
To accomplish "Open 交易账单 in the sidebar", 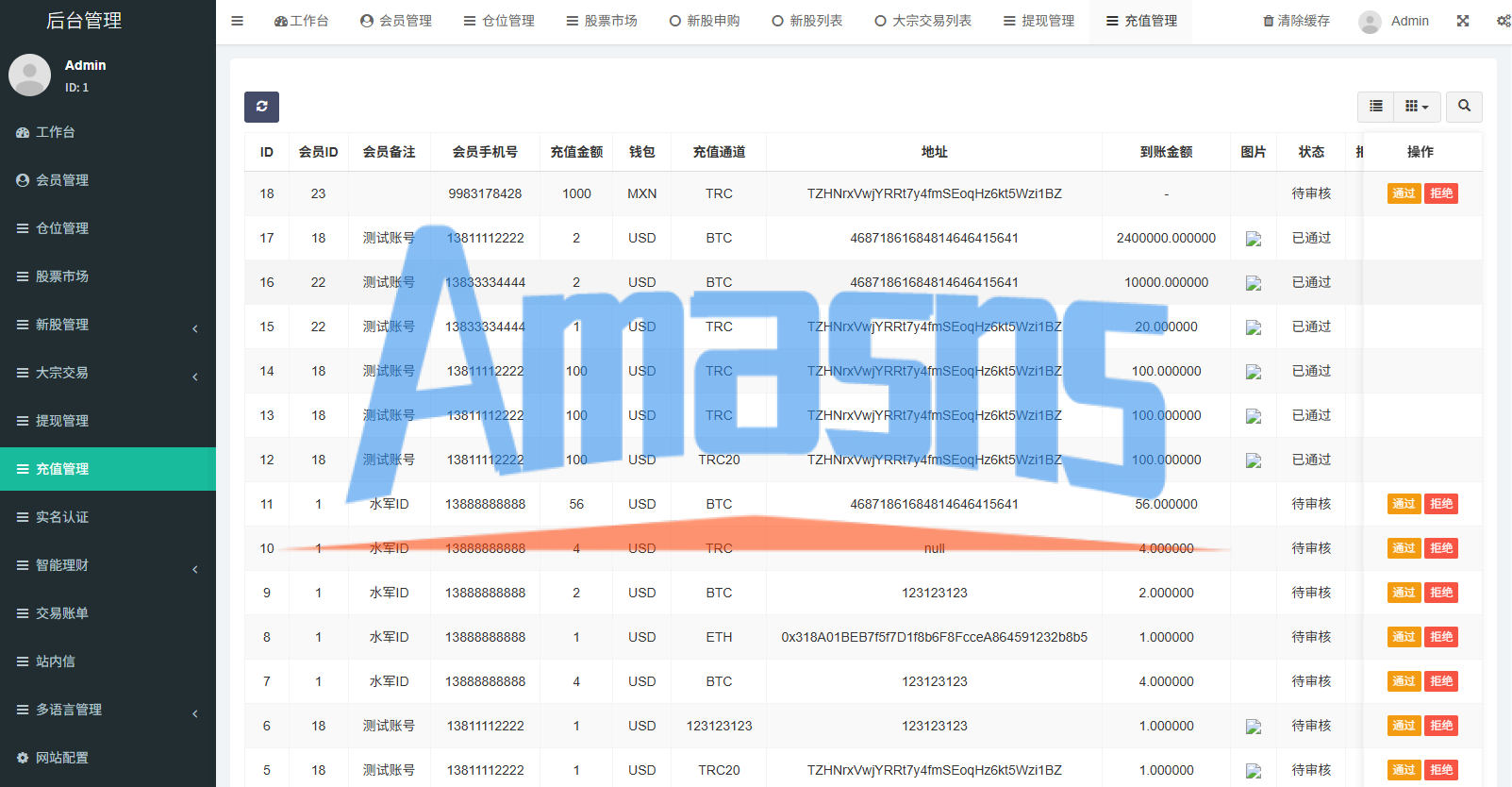I will coord(108,613).
